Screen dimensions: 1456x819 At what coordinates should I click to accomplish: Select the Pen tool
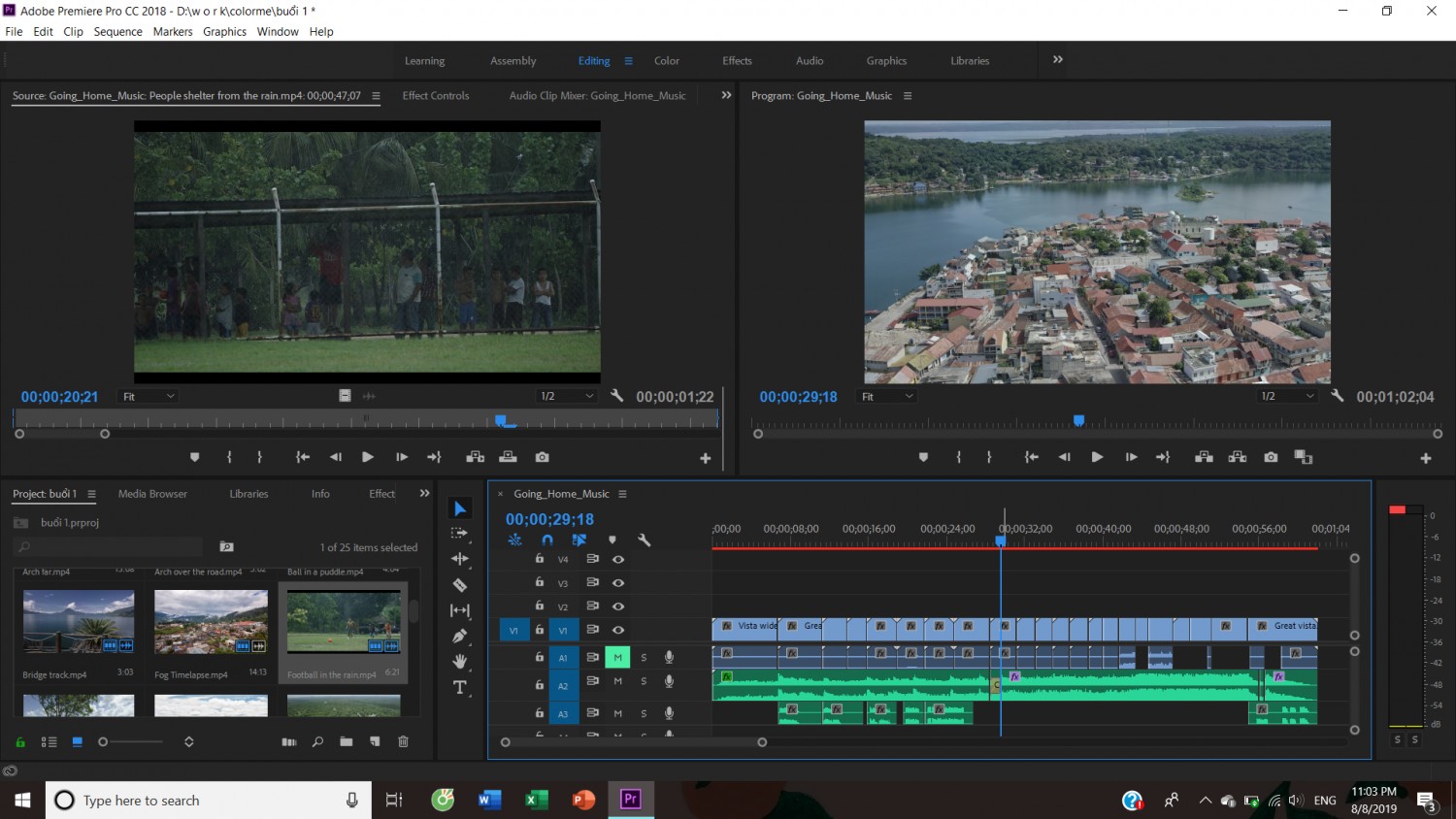click(x=460, y=636)
